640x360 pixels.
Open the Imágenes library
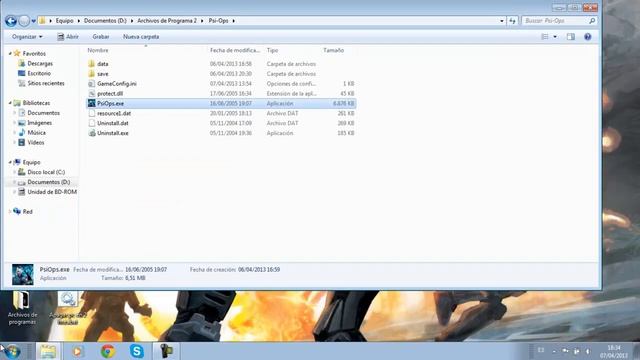click(39, 123)
